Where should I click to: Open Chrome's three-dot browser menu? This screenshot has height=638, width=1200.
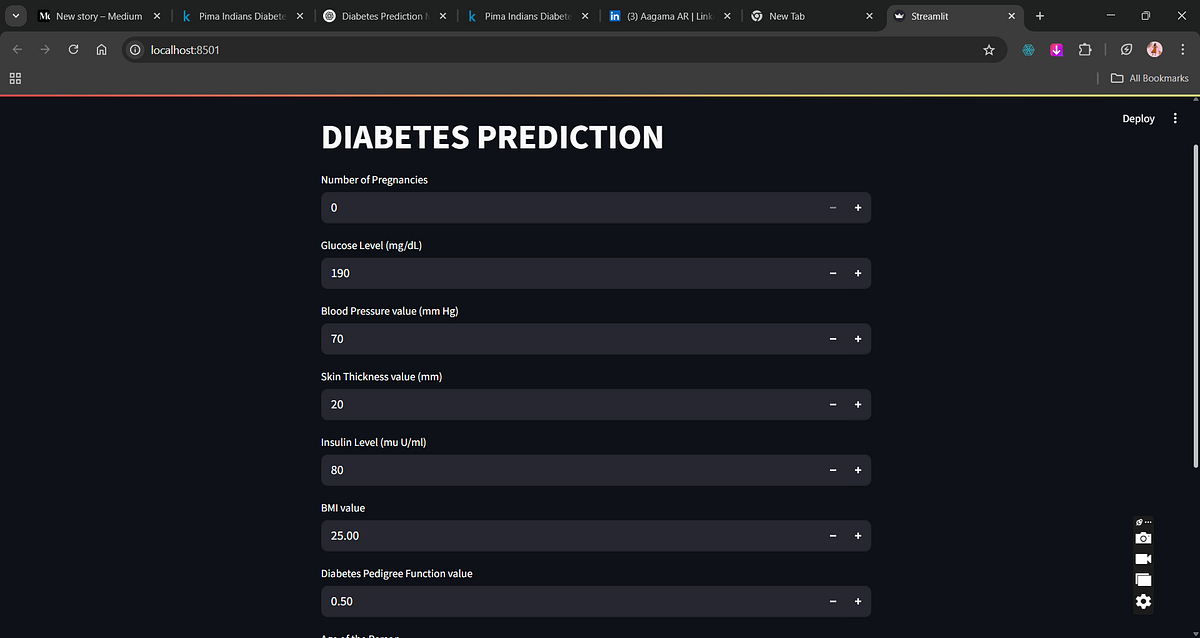pos(1180,49)
